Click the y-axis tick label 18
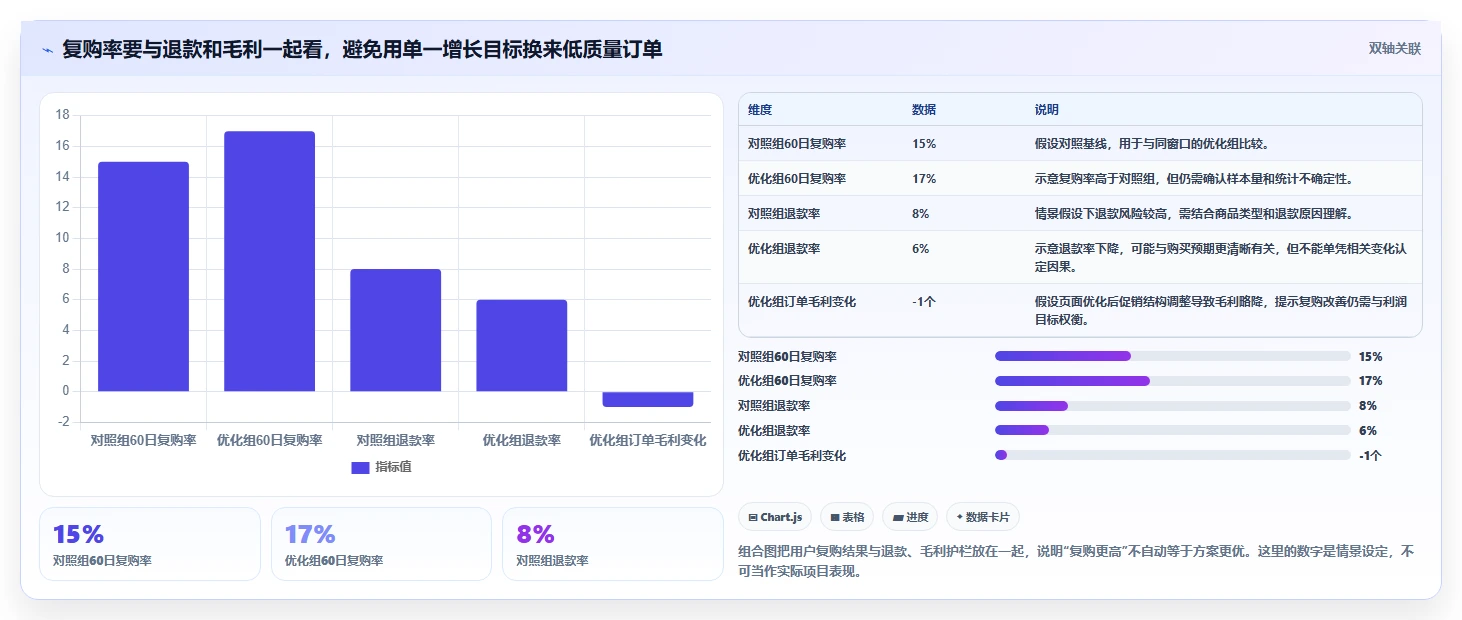Image resolution: width=1462 pixels, height=620 pixels. click(63, 115)
